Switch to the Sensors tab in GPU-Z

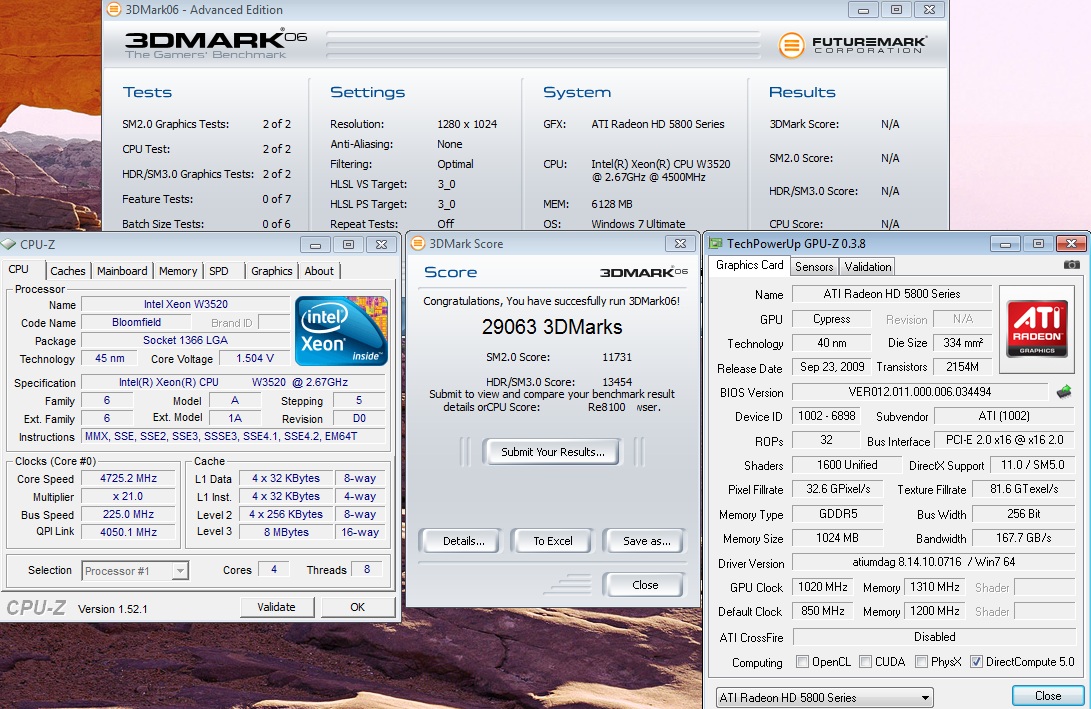coord(813,266)
